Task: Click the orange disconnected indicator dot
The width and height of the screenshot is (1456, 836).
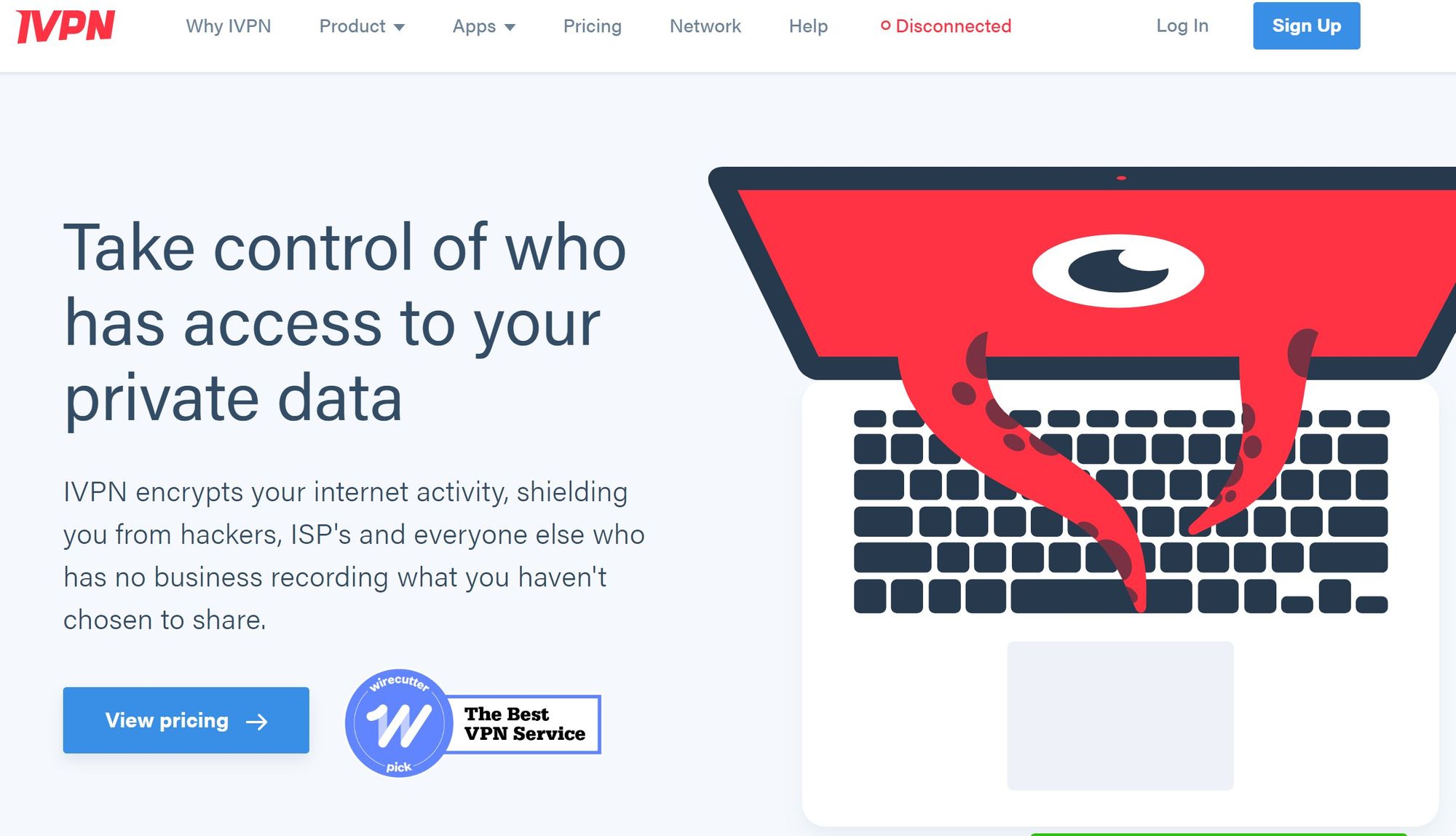Action: pyautogui.click(x=884, y=25)
